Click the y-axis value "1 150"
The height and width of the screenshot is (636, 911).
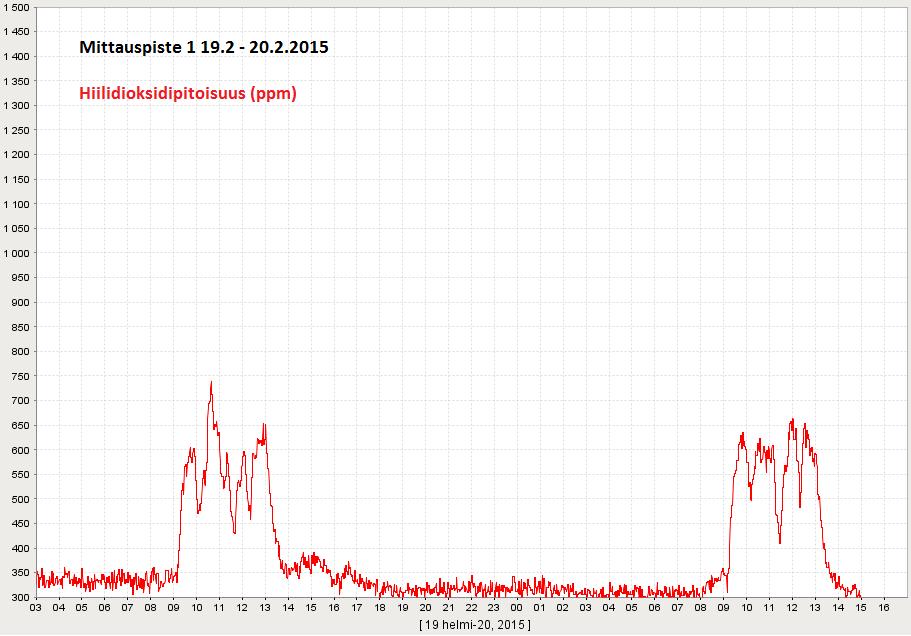pyautogui.click(x=16, y=179)
